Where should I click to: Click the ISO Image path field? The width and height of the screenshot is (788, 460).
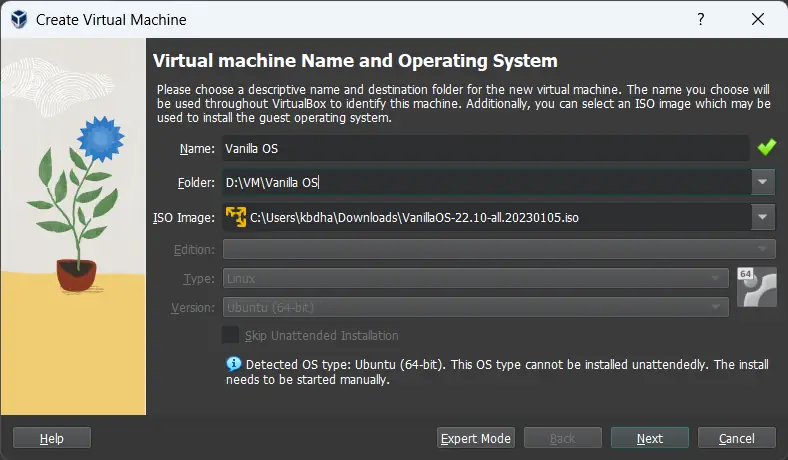pyautogui.click(x=487, y=217)
